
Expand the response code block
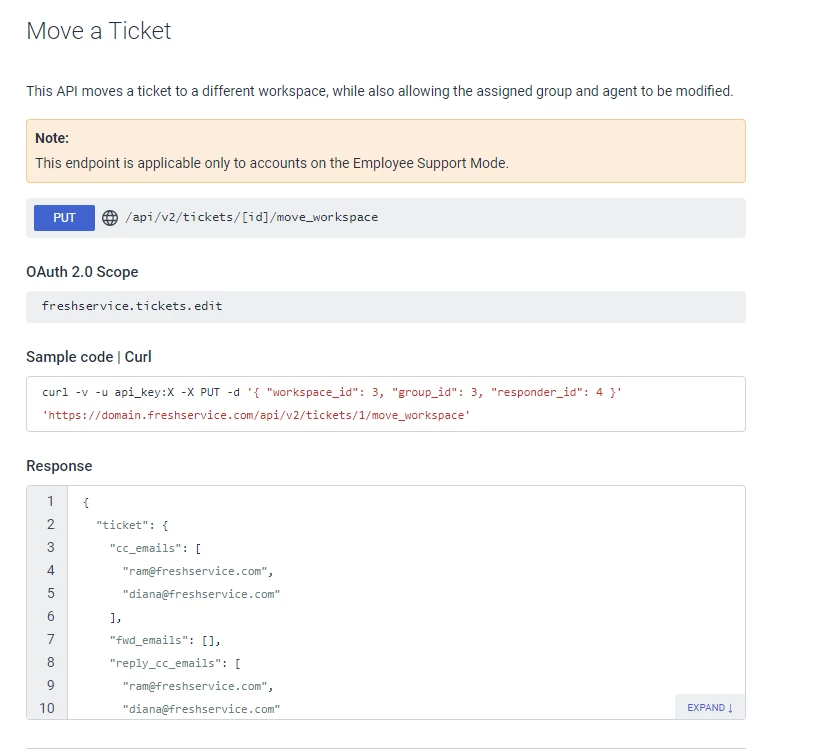pos(710,707)
